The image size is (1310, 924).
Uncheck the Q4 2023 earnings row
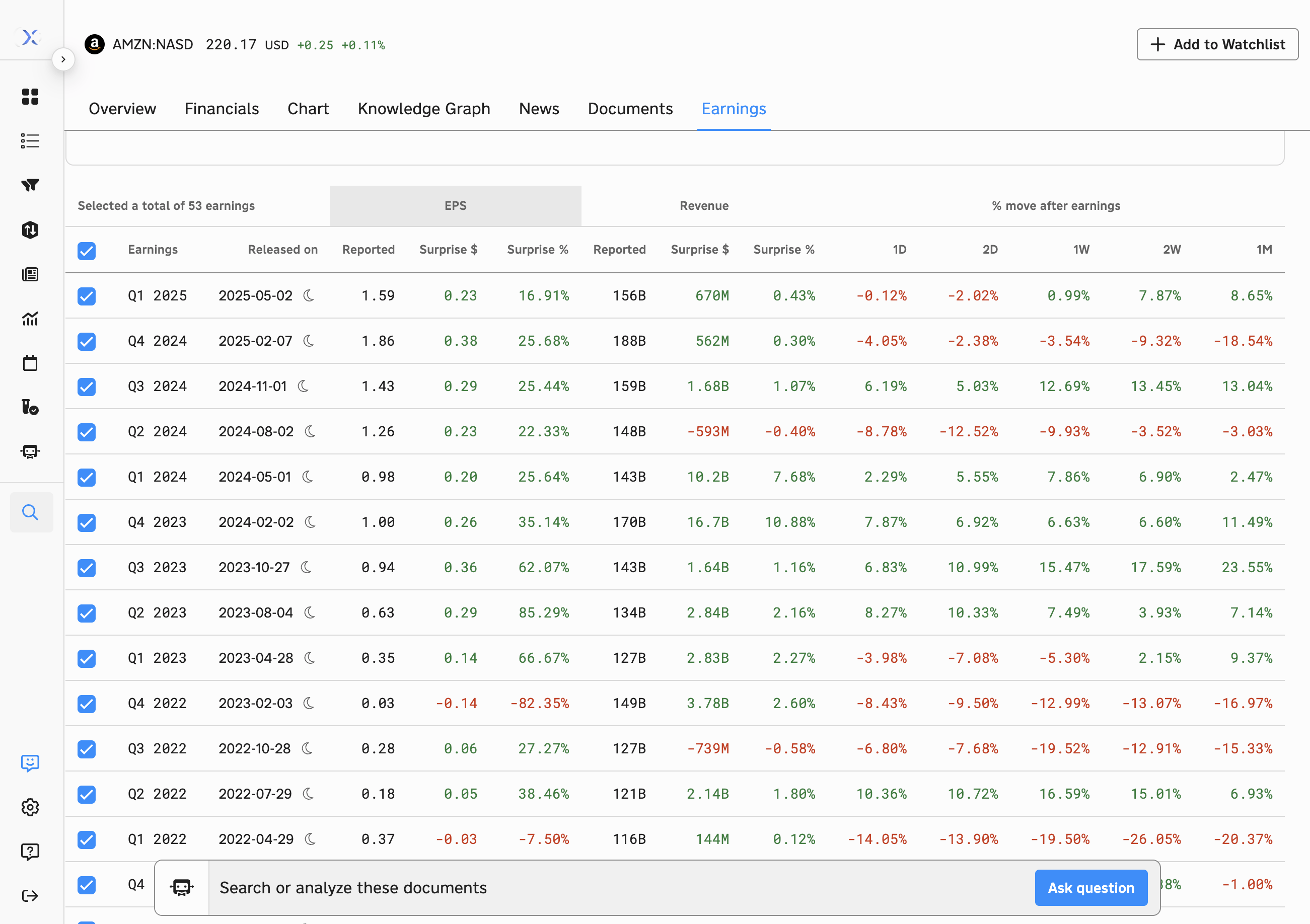pos(87,522)
